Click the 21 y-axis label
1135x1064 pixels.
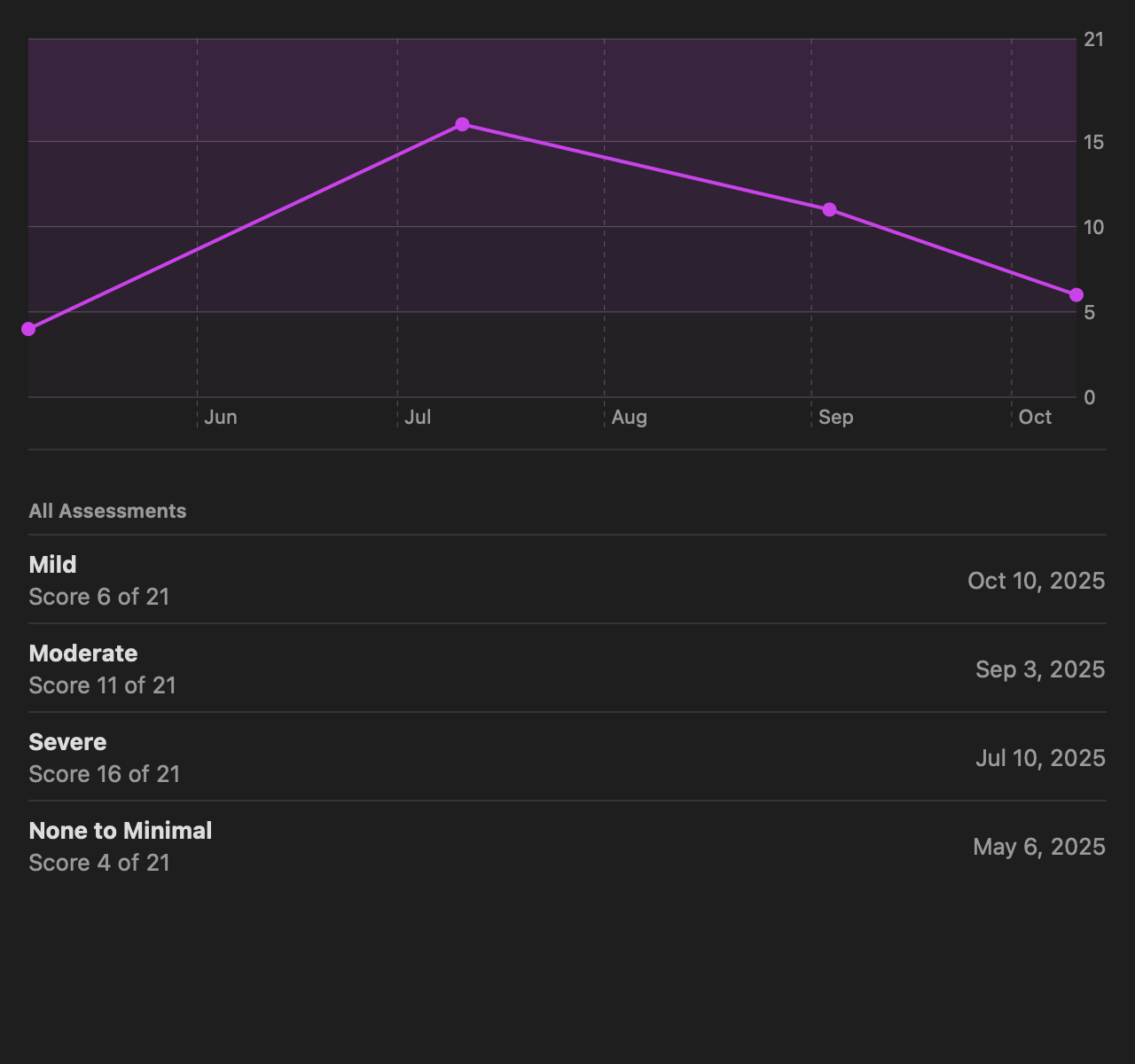(x=1094, y=39)
